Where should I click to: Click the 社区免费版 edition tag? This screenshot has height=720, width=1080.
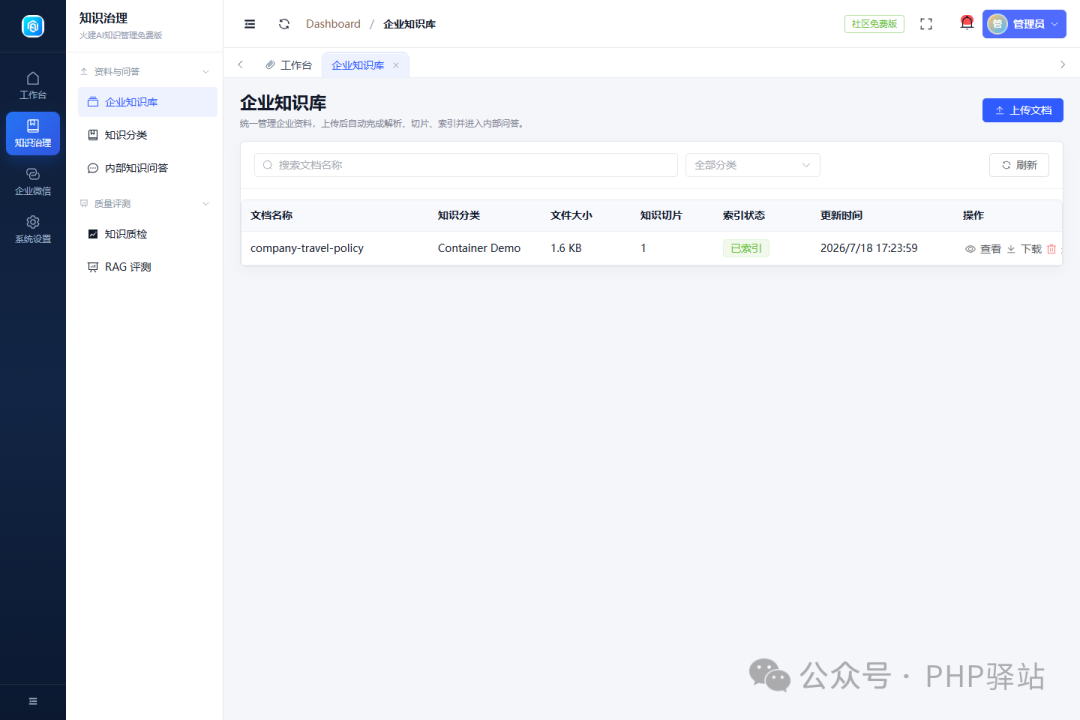[x=874, y=24]
